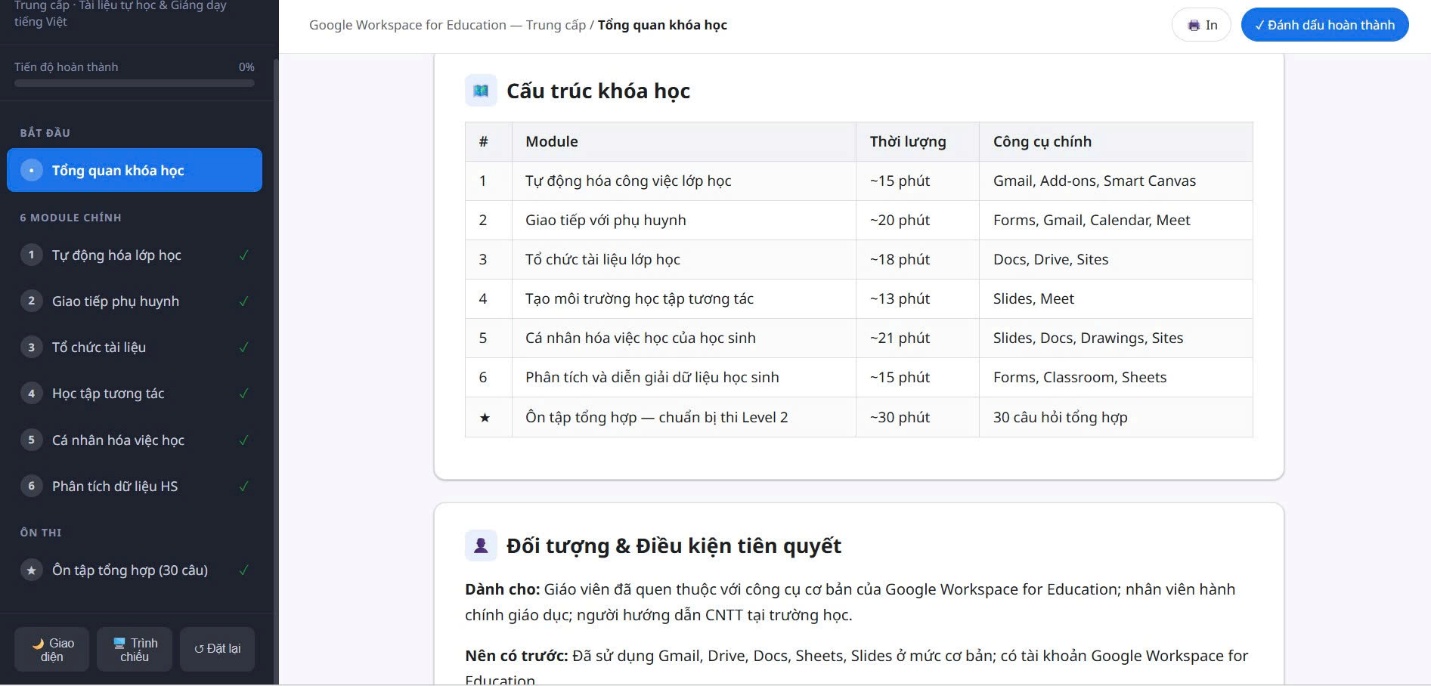
Task: Click the Cấu trúc khóa học heading
Action: click(598, 91)
